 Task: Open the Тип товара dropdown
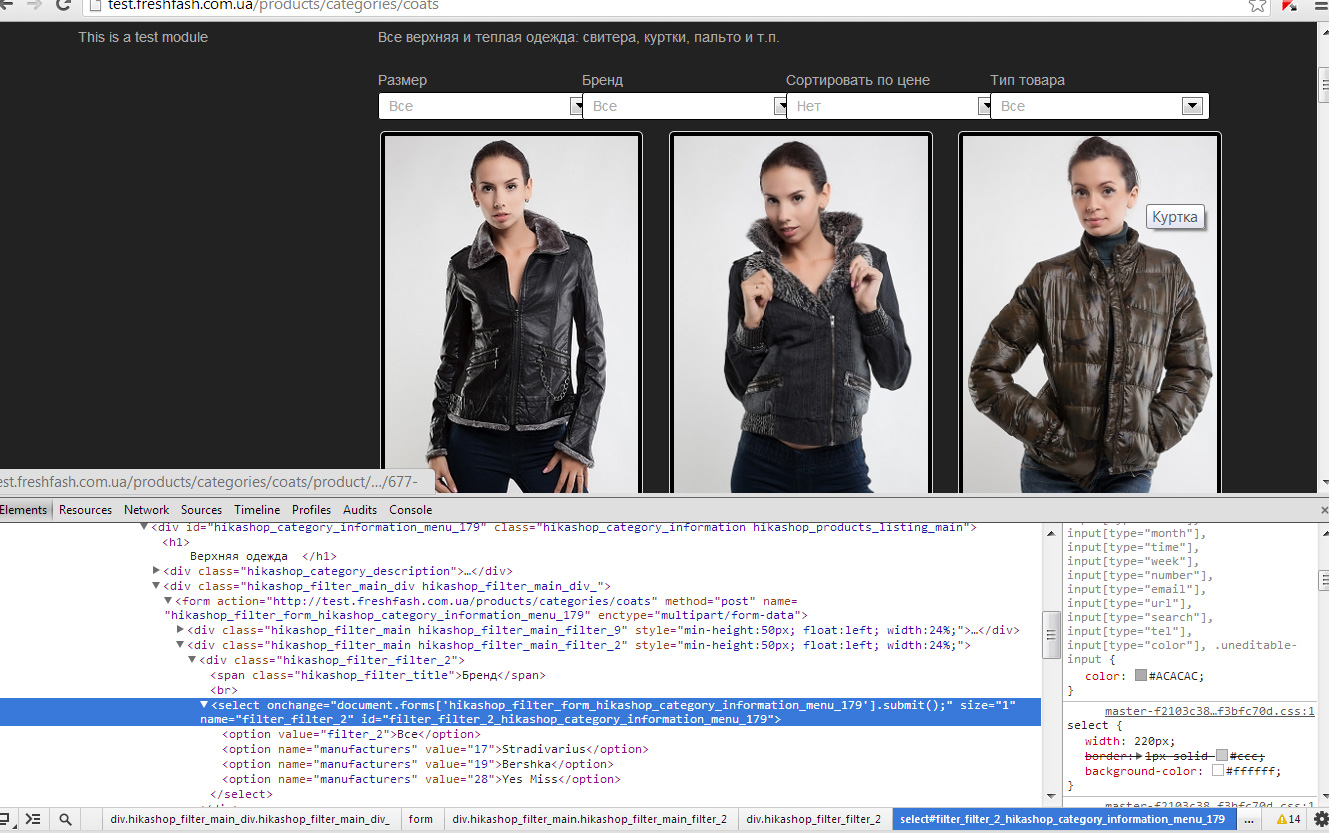click(1099, 106)
